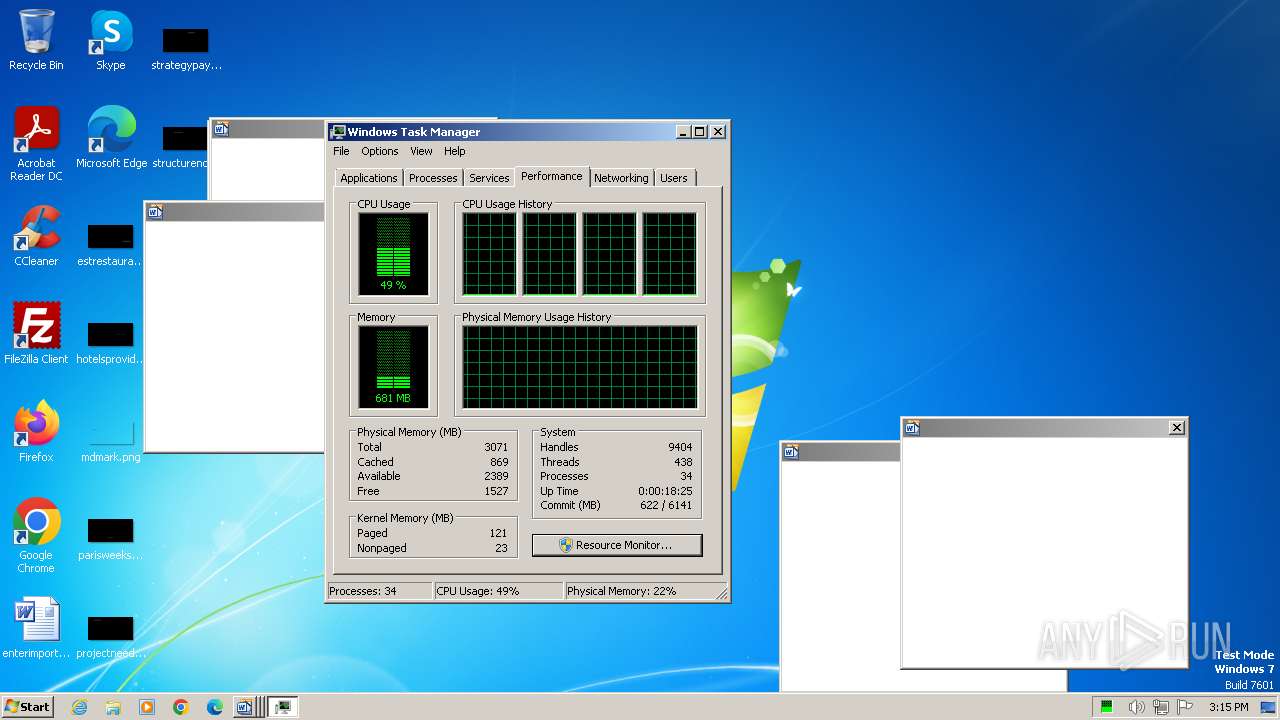The image size is (1280, 720).
Task: Open Internet Explorer from taskbar
Action: 79,707
